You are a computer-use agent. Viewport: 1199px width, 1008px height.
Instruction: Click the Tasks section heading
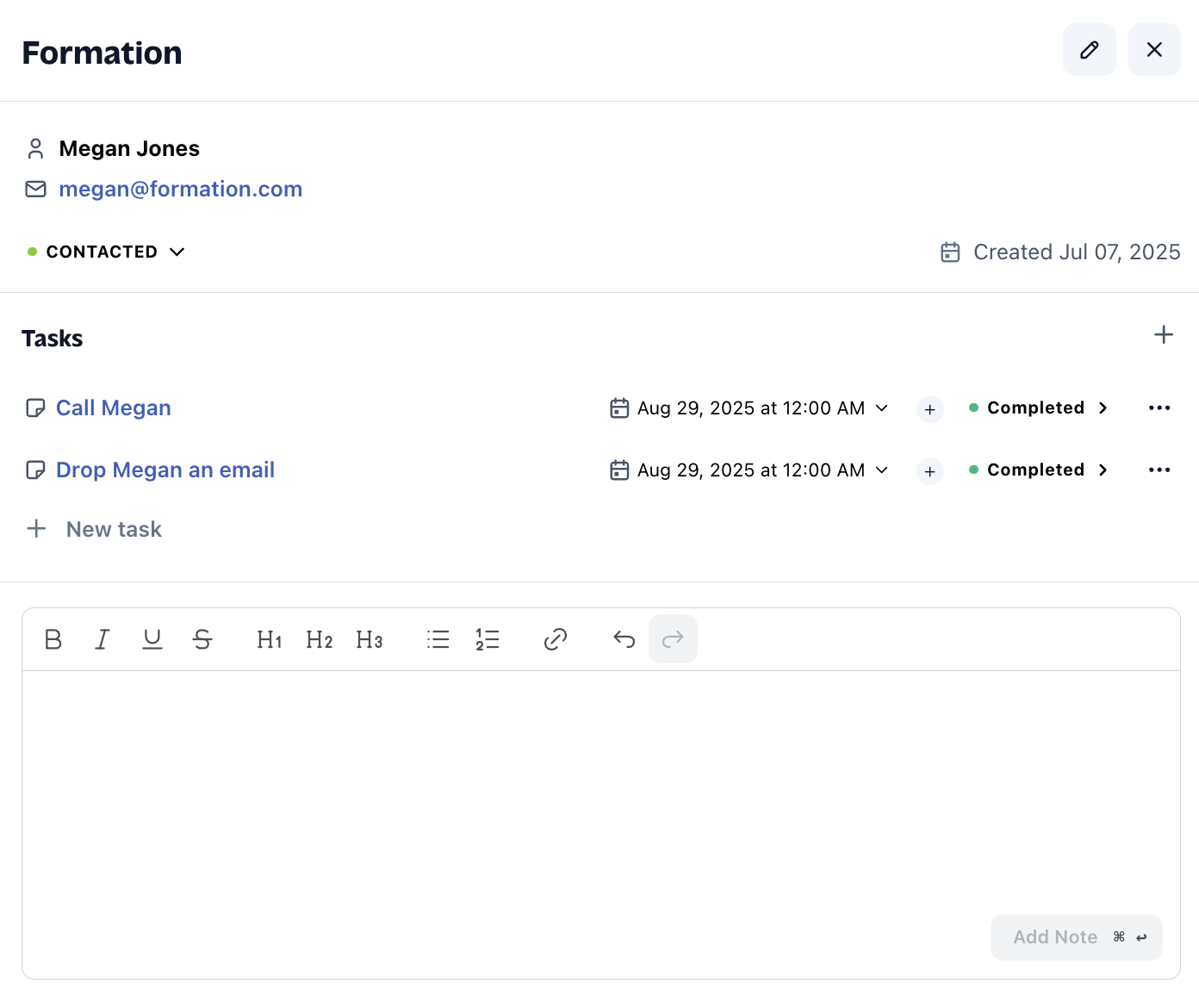(x=53, y=339)
